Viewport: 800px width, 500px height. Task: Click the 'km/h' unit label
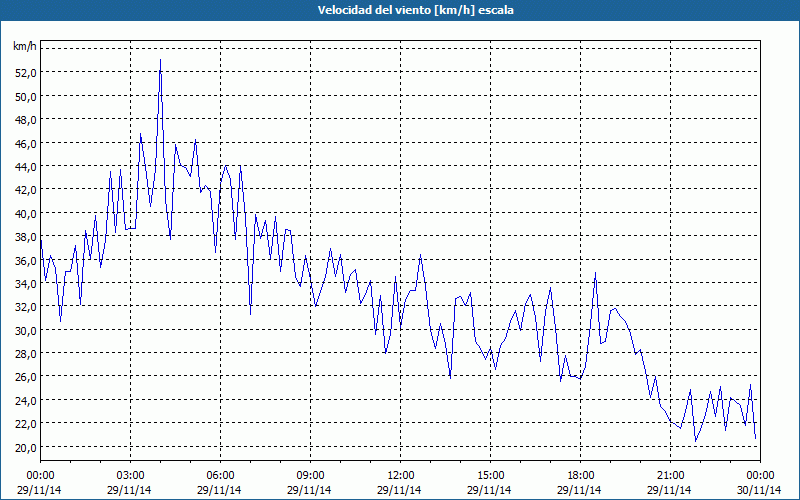pyautogui.click(x=25, y=47)
